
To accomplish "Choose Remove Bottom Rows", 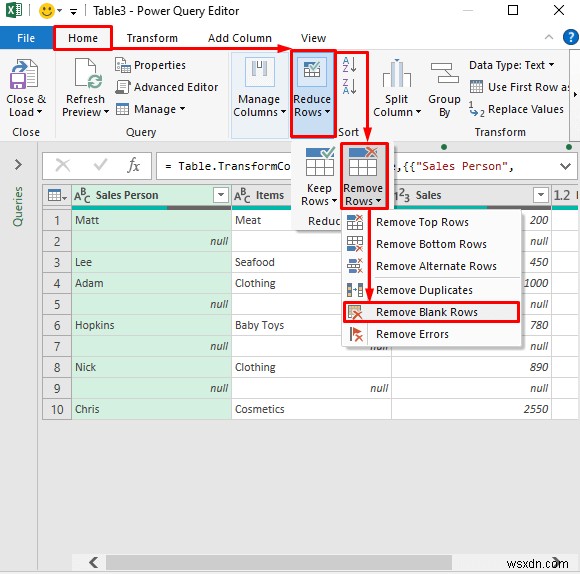I will 431,244.
